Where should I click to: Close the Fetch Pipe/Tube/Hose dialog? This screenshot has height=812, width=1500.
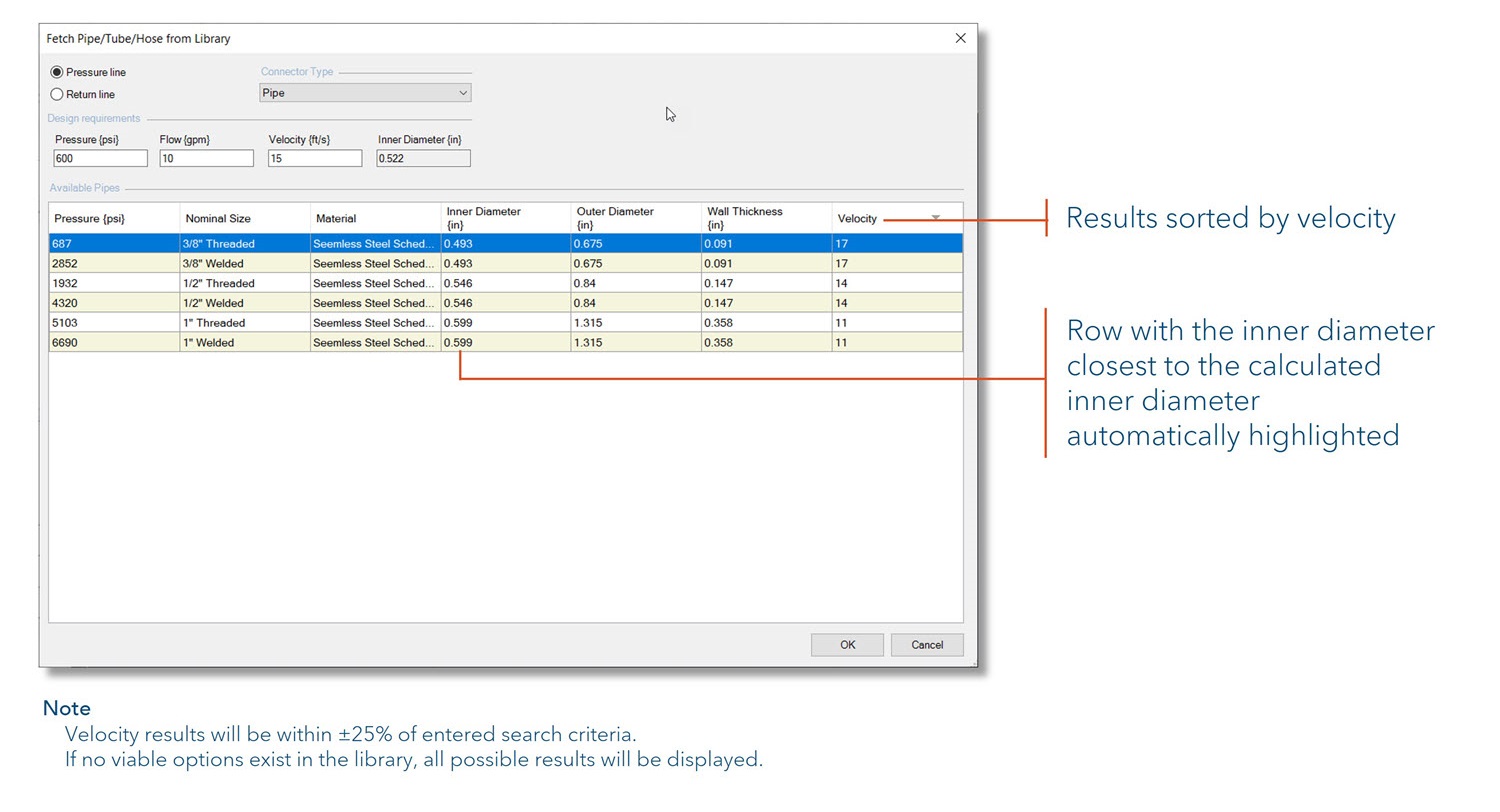point(960,38)
